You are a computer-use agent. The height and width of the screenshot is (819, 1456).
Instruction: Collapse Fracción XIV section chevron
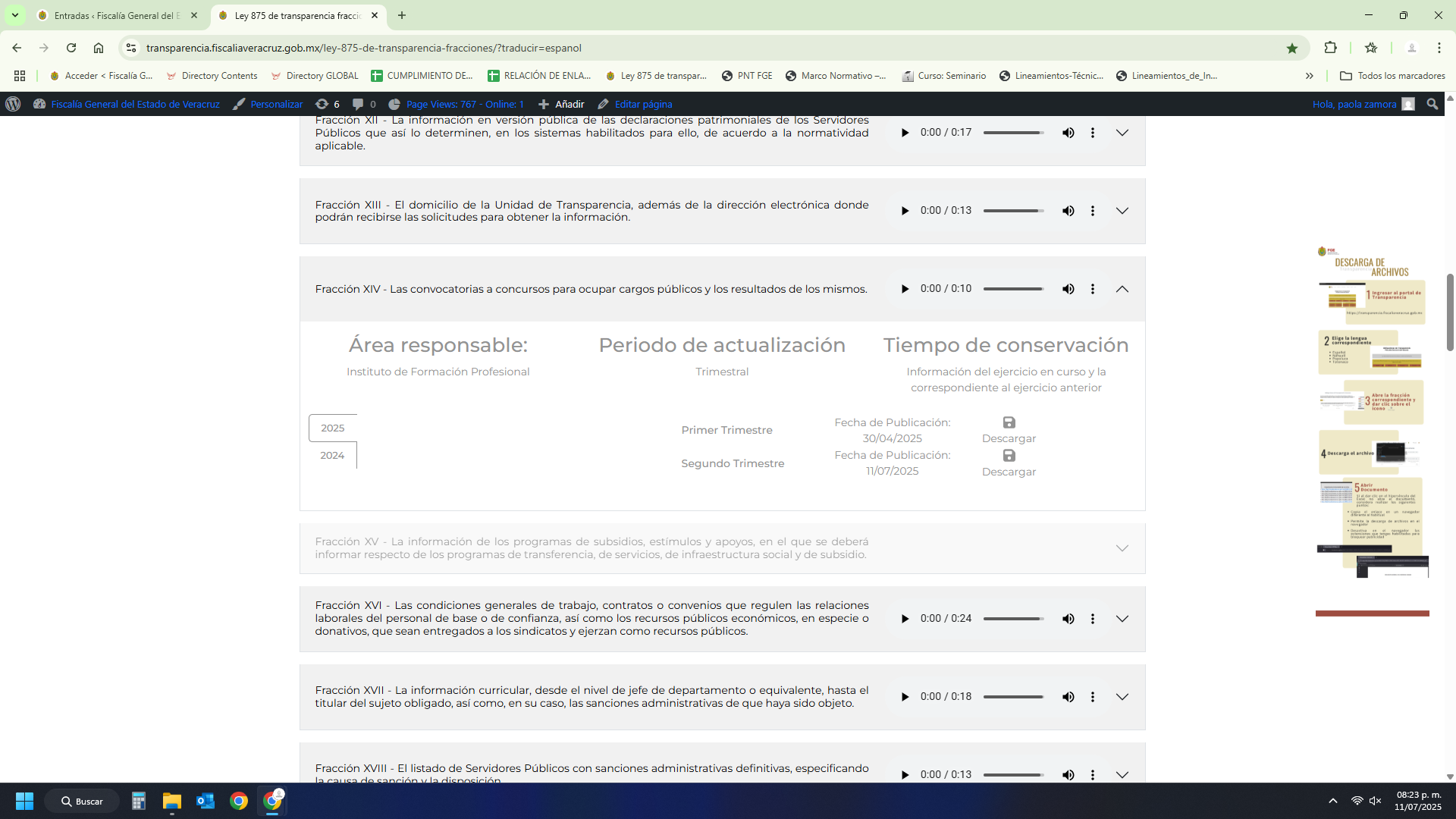[1122, 289]
